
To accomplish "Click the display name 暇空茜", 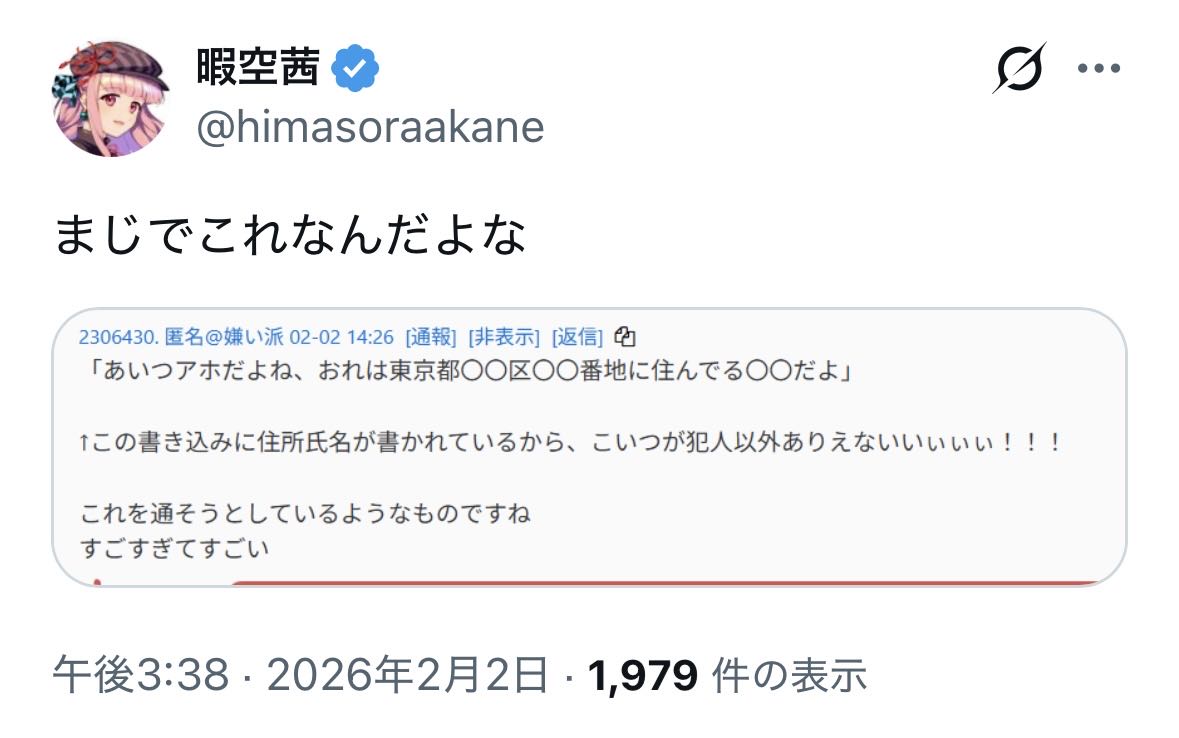I will 258,68.
